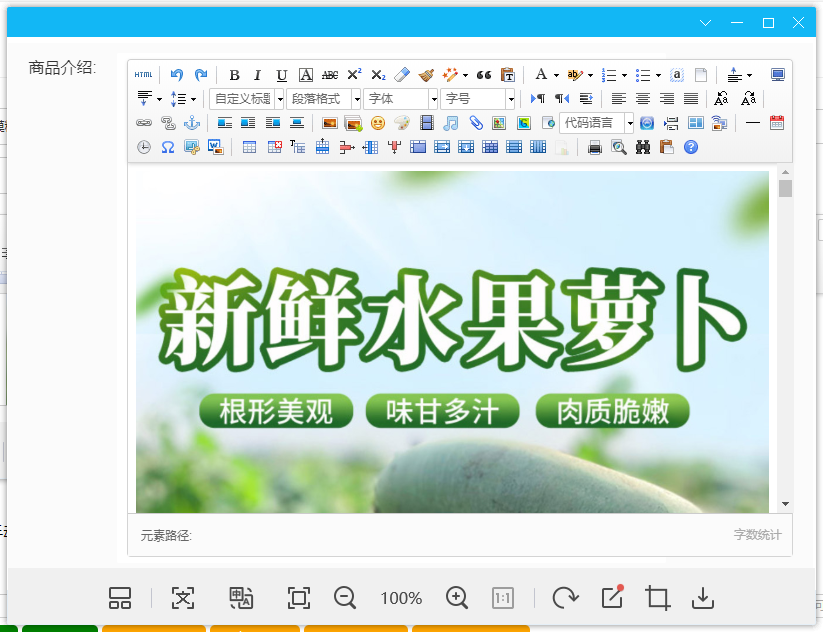
Task: Insert an emoticon using the smiley icon
Action: click(378, 123)
